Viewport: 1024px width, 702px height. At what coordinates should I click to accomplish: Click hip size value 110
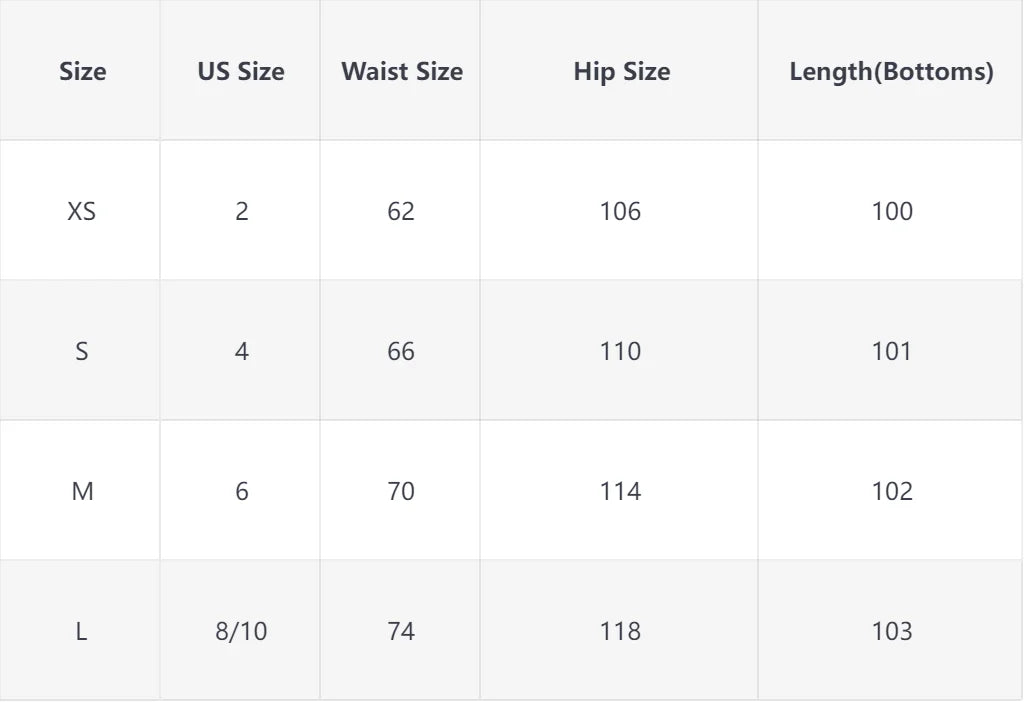pyautogui.click(x=620, y=351)
